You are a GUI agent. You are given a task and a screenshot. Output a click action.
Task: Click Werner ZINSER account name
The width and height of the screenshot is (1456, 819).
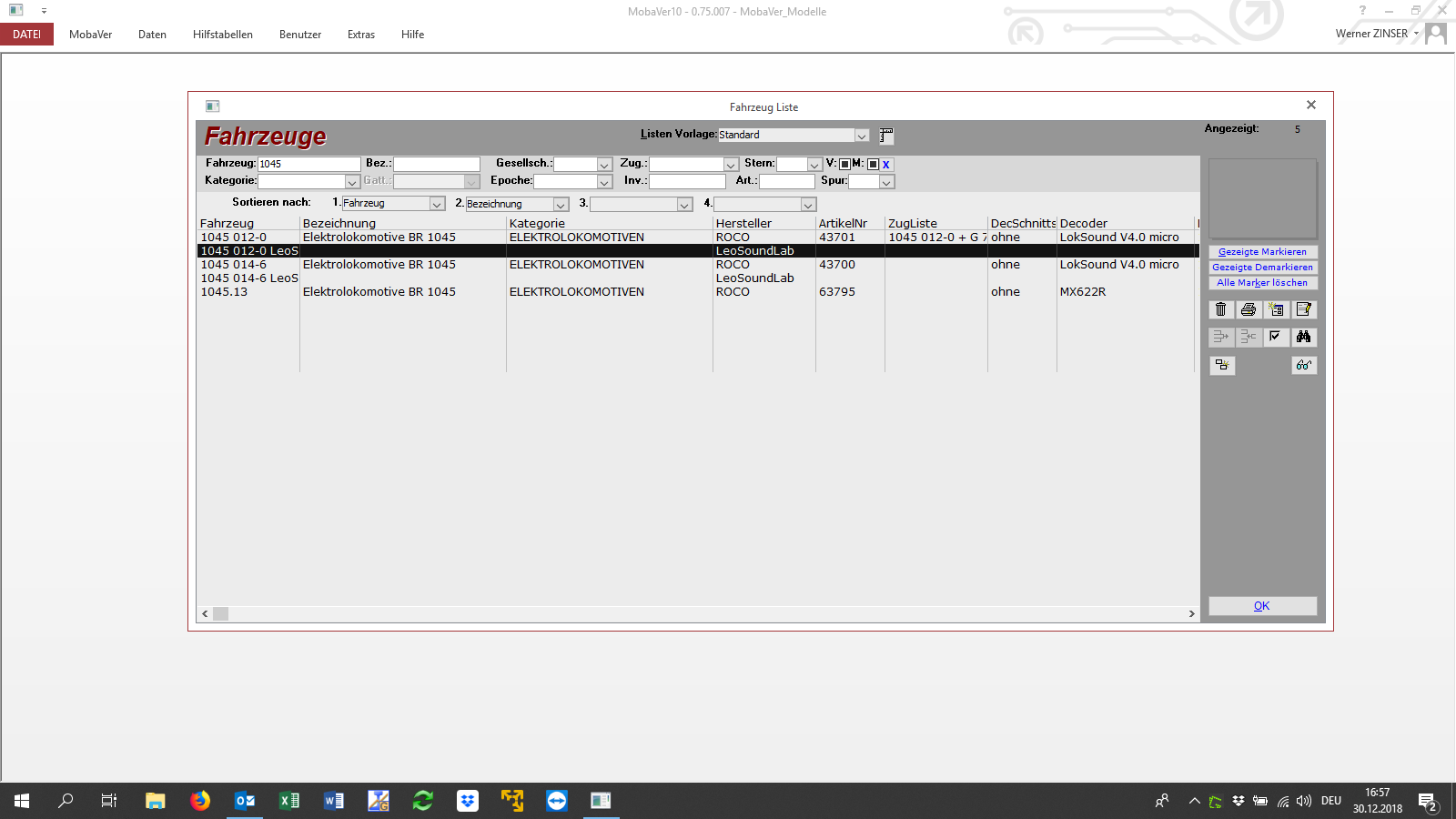tap(1371, 34)
